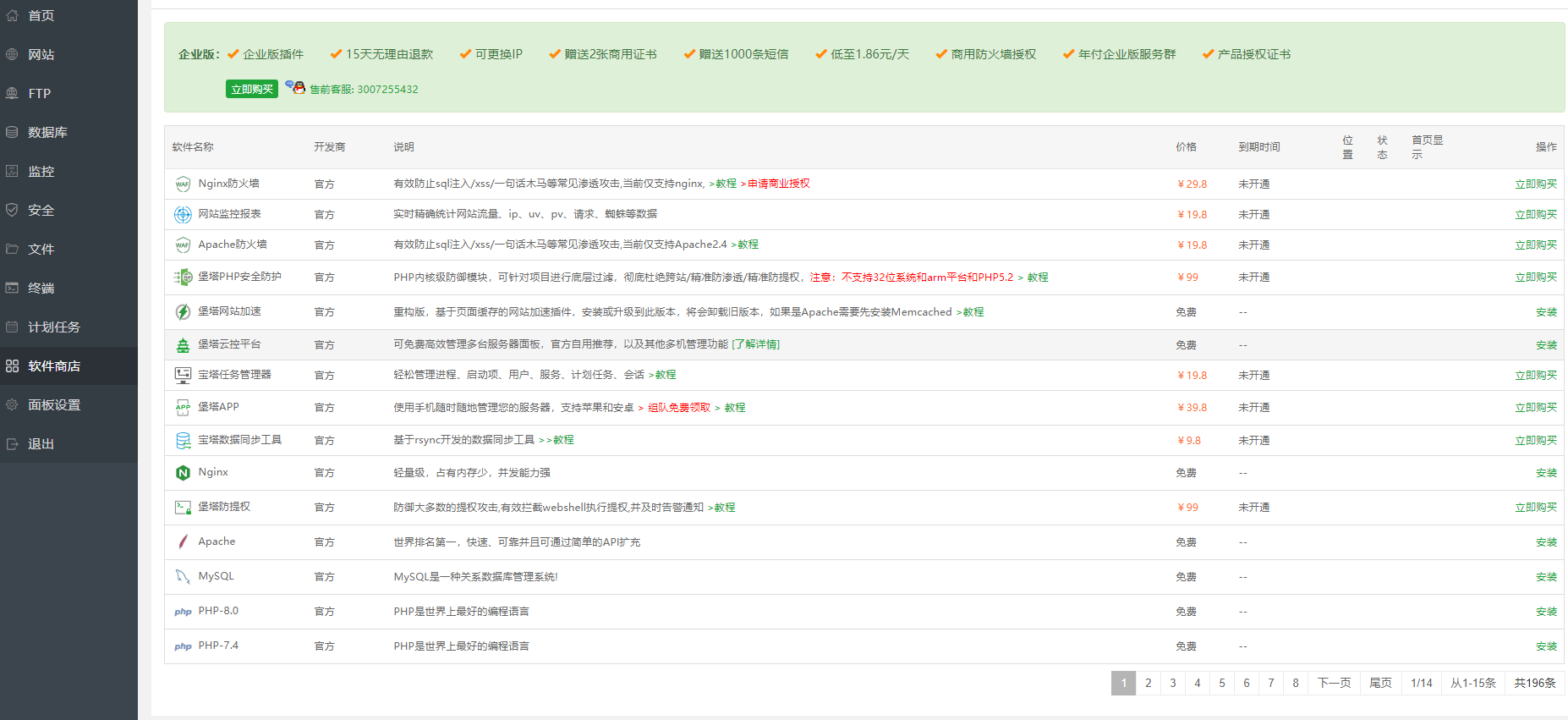Image resolution: width=1568 pixels, height=720 pixels.
Task: Click the 堡塔PHP安全防护 icon
Action: (x=183, y=277)
